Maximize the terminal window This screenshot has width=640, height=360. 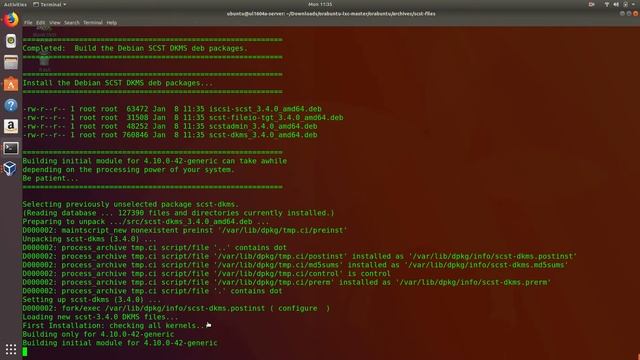click(629, 13)
